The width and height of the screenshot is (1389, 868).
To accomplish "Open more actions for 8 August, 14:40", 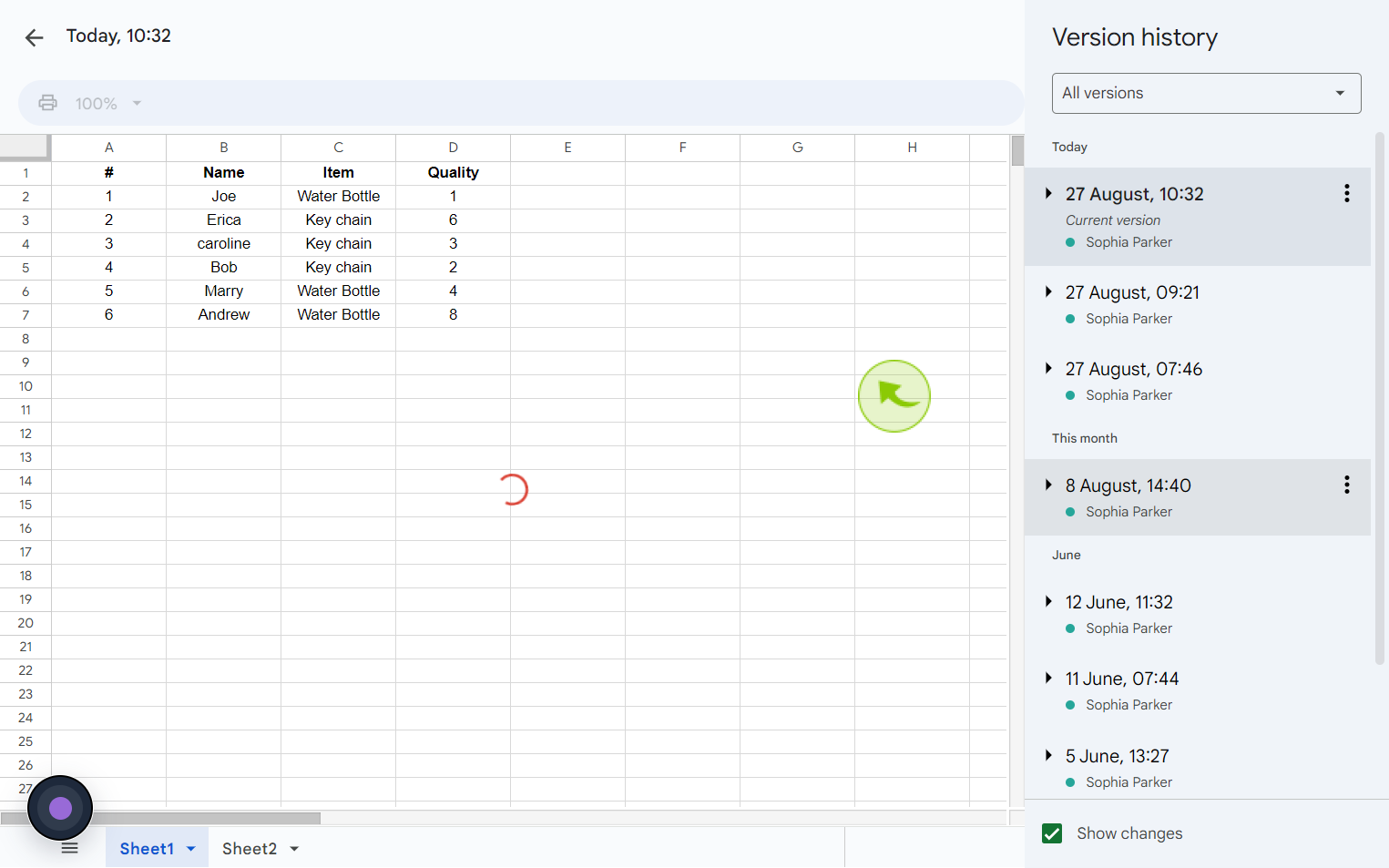I will pyautogui.click(x=1346, y=485).
